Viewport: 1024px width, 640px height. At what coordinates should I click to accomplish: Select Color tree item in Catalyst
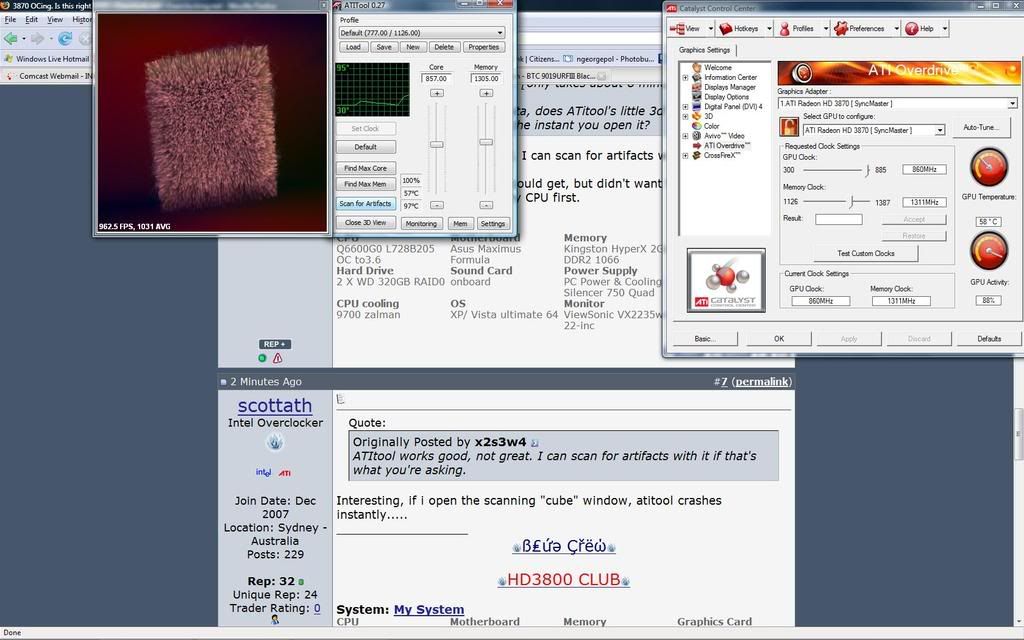click(x=711, y=126)
